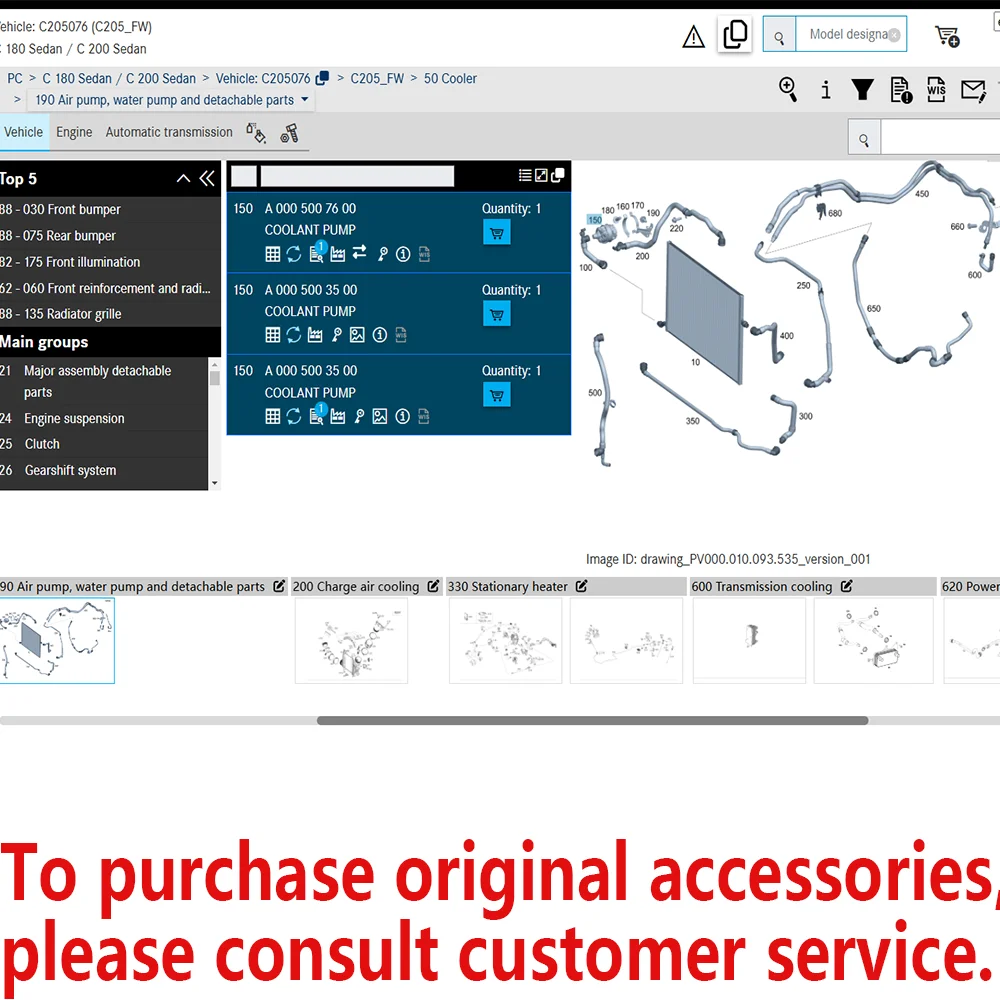Collapse the sidebar with the double left arrows
Image resolution: width=1000 pixels, height=1000 pixels.
207,179
